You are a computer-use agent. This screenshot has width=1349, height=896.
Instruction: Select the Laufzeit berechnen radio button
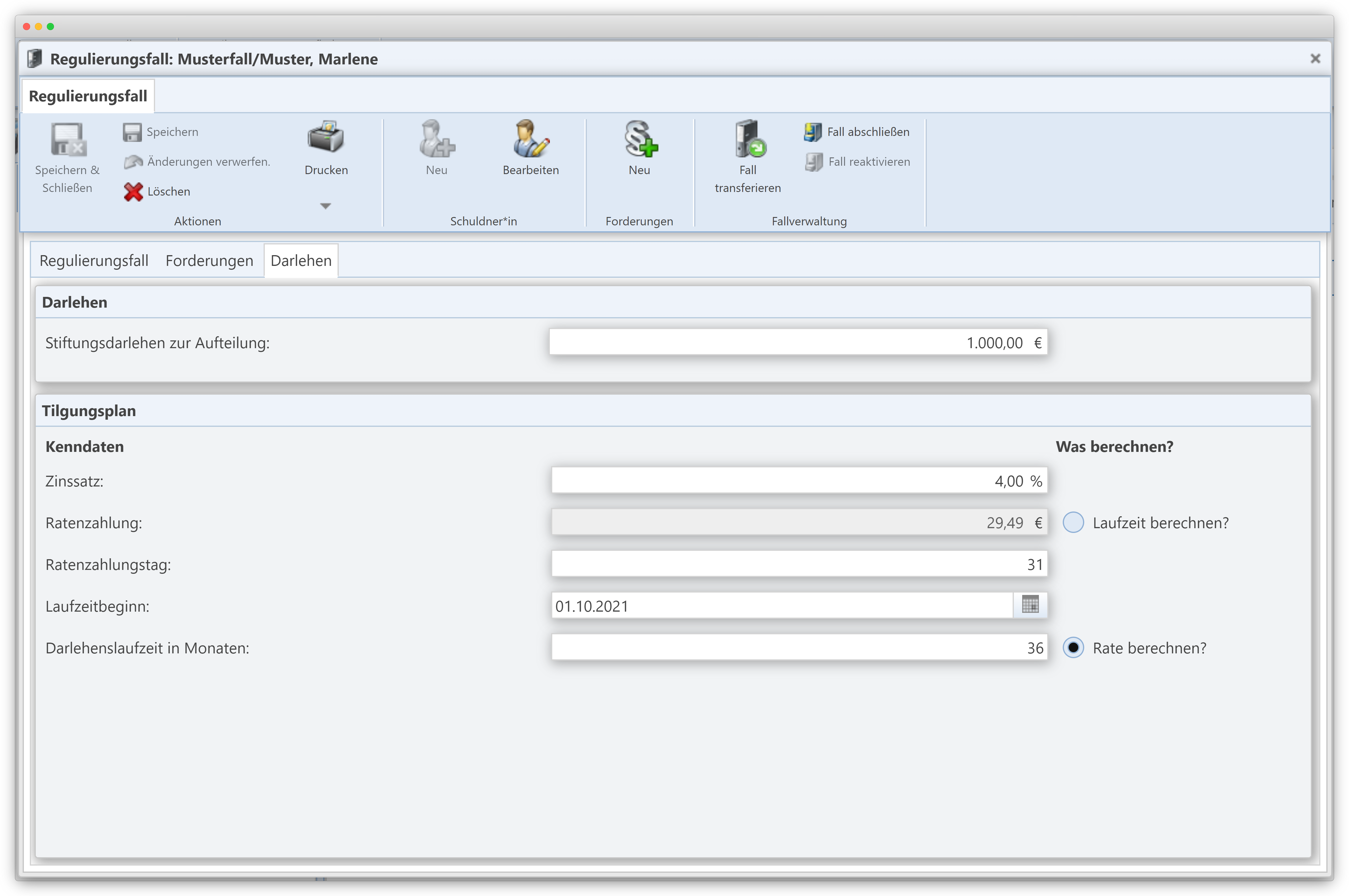click(x=1073, y=522)
